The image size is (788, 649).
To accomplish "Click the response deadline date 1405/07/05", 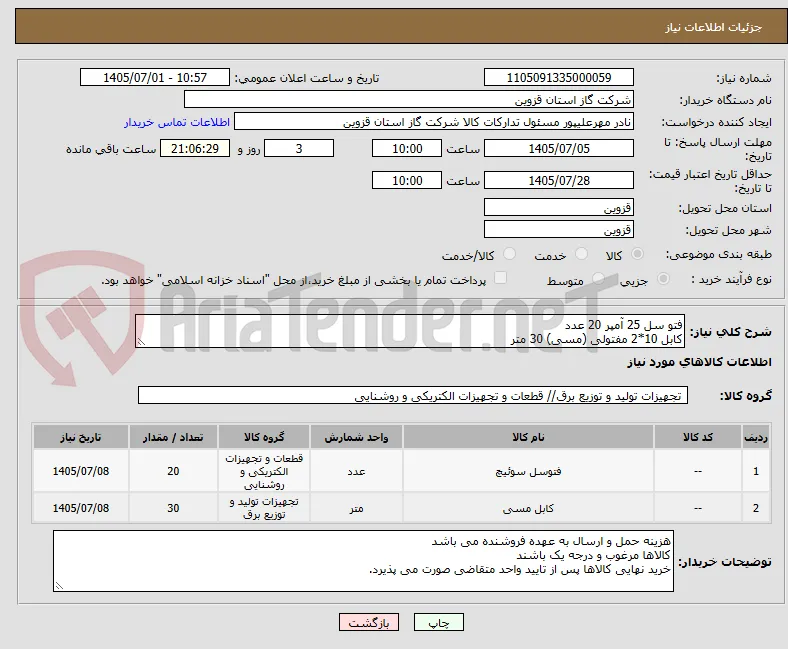I will coord(559,148).
